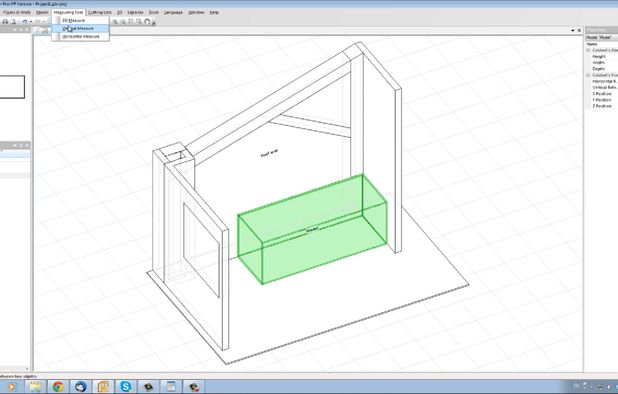Open the Model menu
Viewport: 618px width, 394px height.
[42, 13]
